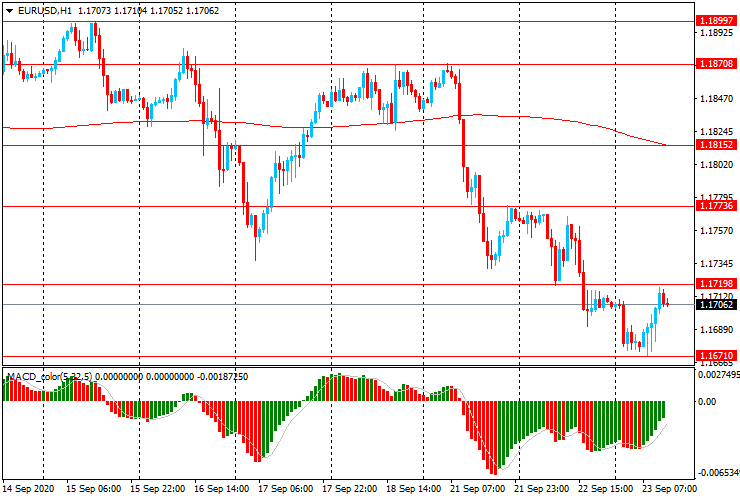This screenshot has height=500, width=740.
Task: Select the MACD scale value 0.0027495
Action: pyautogui.click(x=719, y=374)
